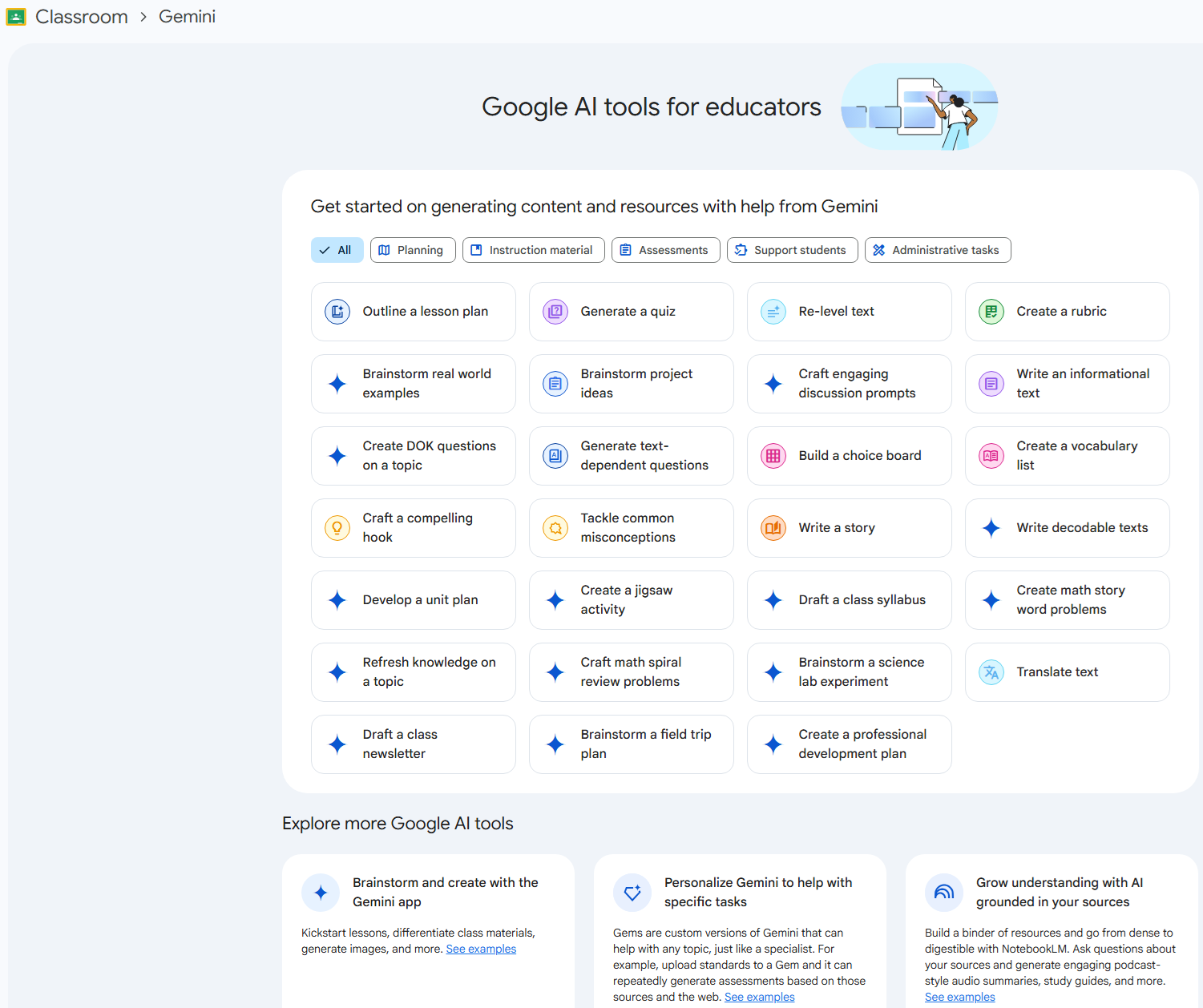Viewport: 1203px width, 1008px height.
Task: Click the Translate text icon
Action: (x=991, y=672)
